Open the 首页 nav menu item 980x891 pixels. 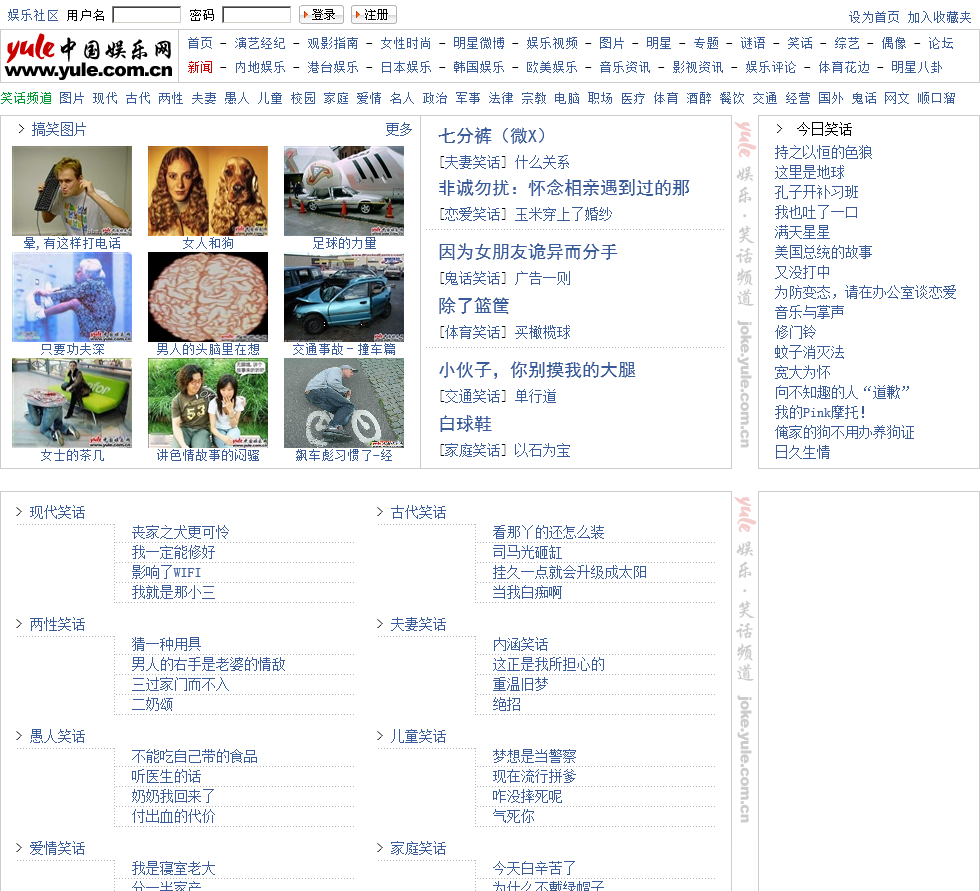200,43
